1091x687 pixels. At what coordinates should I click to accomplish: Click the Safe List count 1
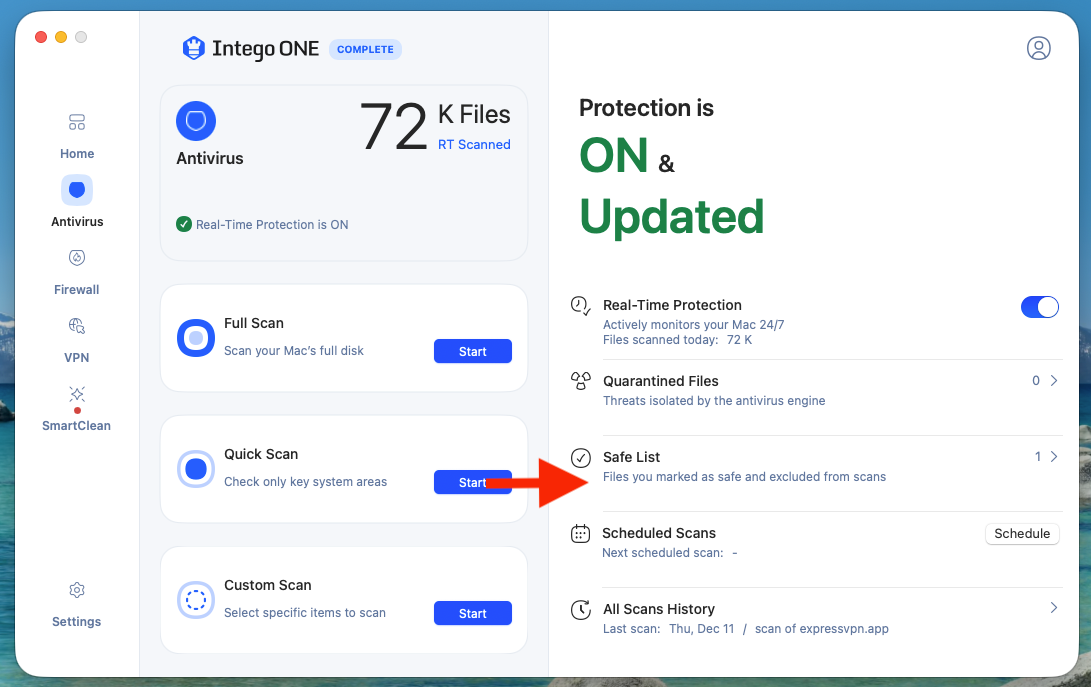pos(1037,457)
